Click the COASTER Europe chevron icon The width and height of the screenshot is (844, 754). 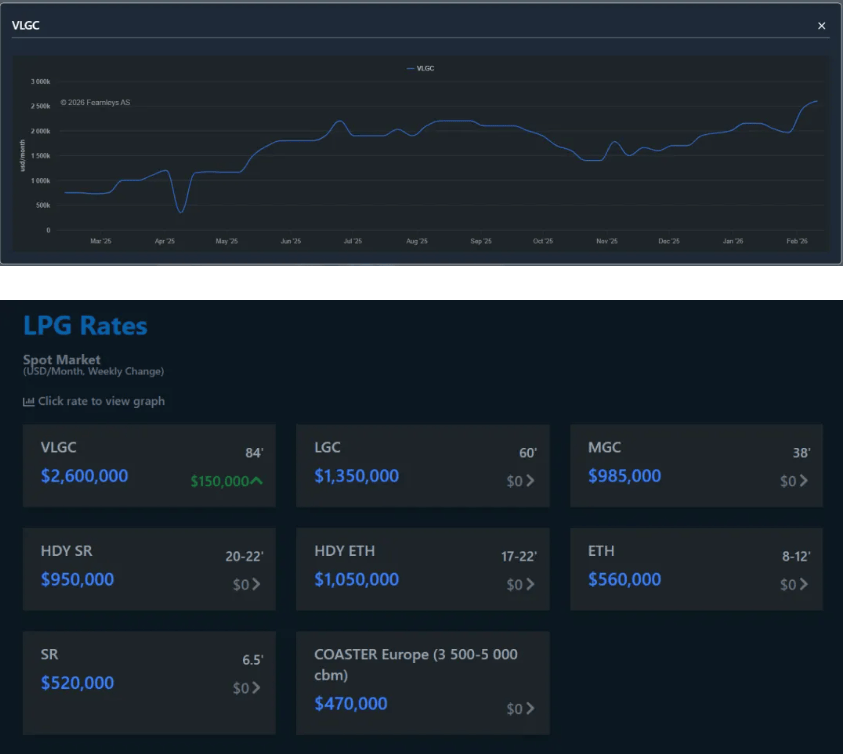(x=530, y=709)
